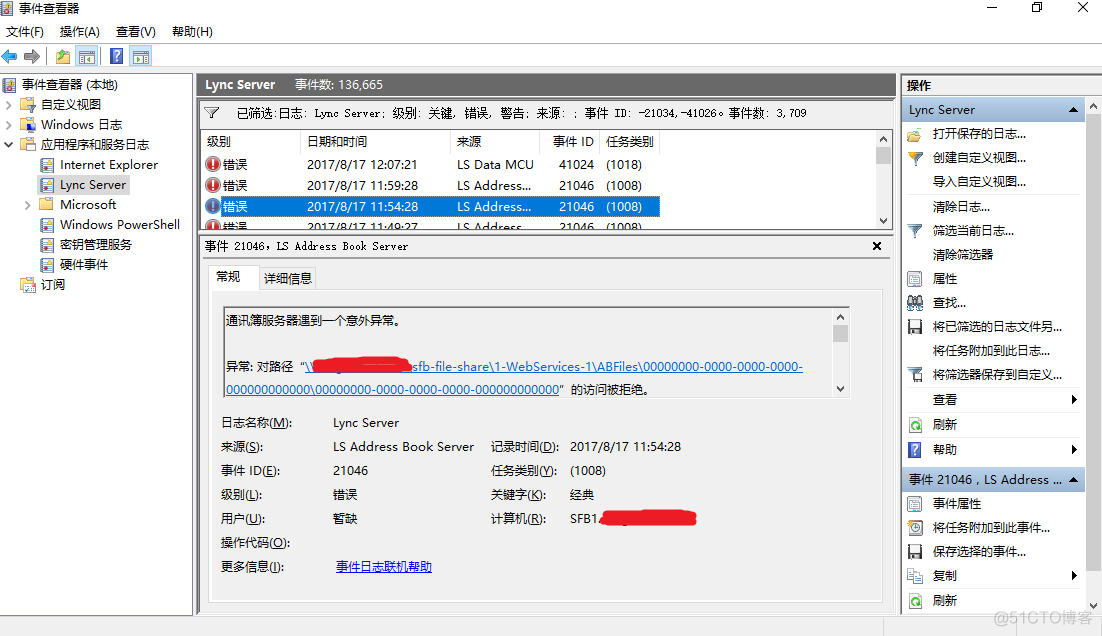Click the up-one-level folder toolbar icon
The height and width of the screenshot is (636, 1102).
63,56
